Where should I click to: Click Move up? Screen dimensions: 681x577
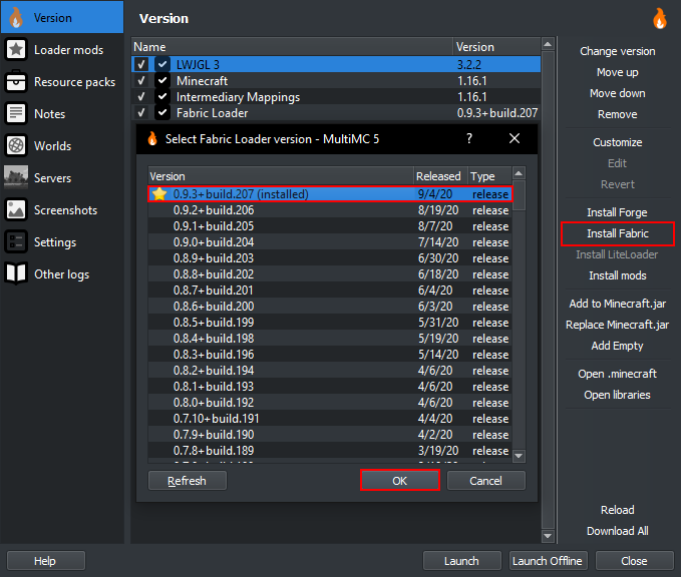coord(618,72)
